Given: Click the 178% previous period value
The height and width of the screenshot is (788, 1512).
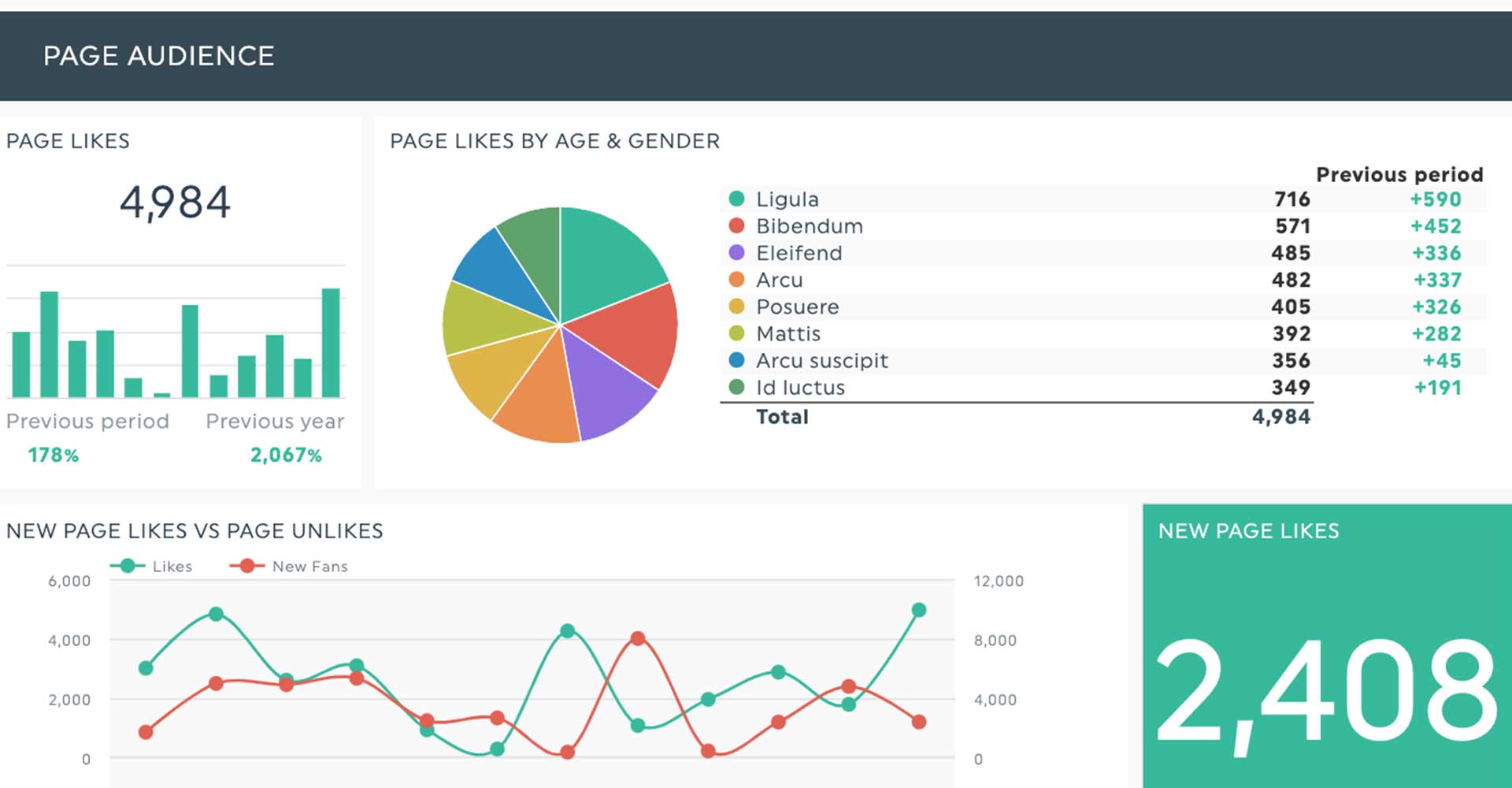Looking at the screenshot, I should coord(54,455).
